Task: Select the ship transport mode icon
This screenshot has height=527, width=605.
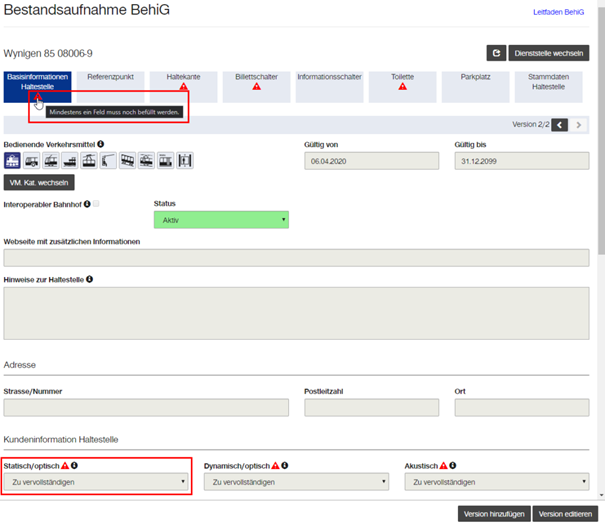Action: pos(70,160)
